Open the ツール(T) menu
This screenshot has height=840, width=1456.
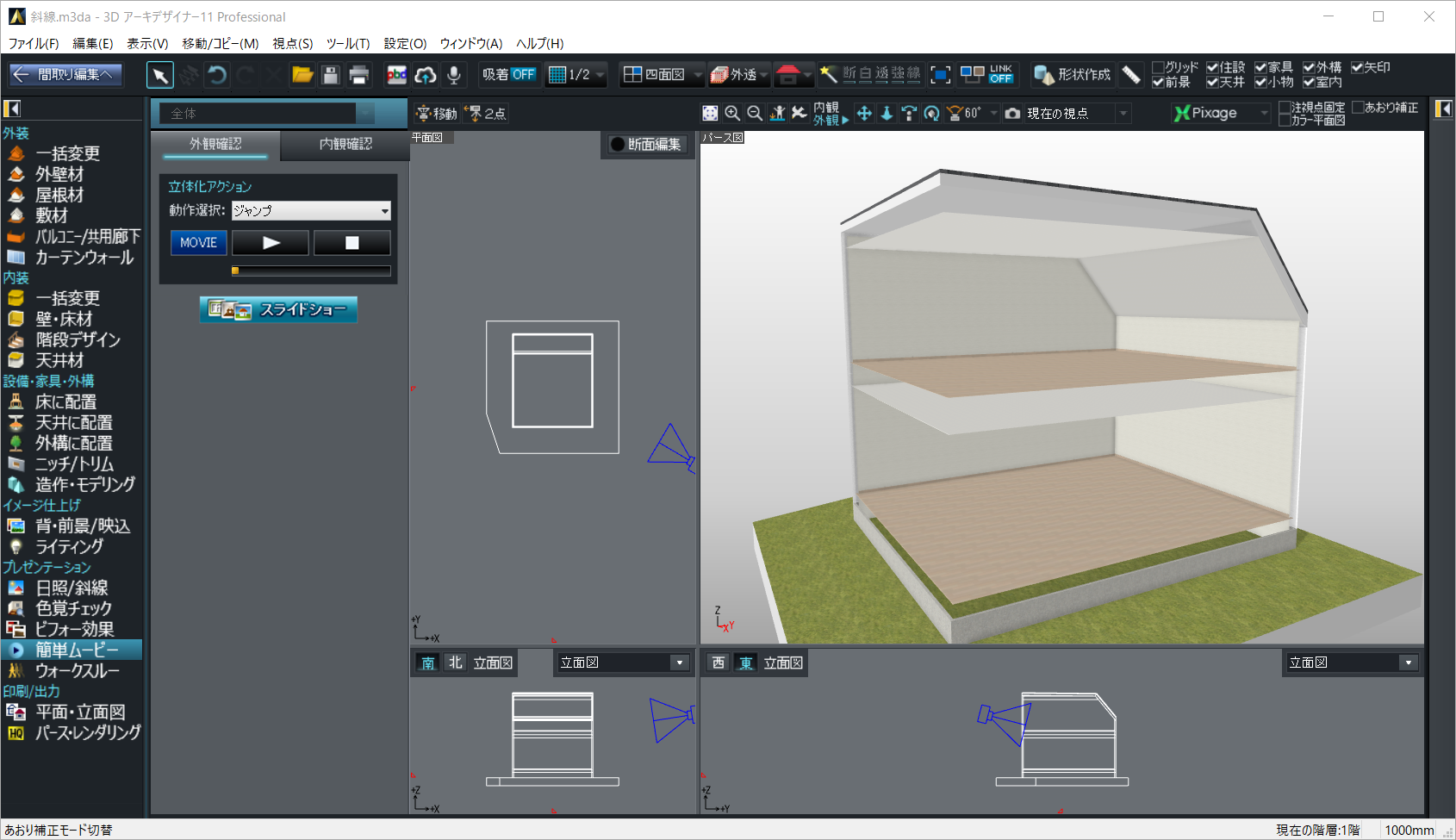pos(347,43)
